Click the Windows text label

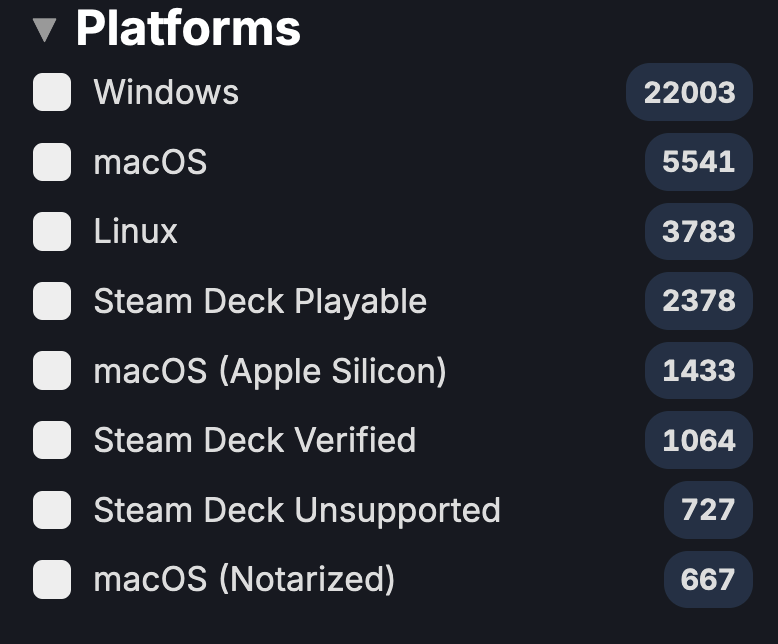coord(166,93)
